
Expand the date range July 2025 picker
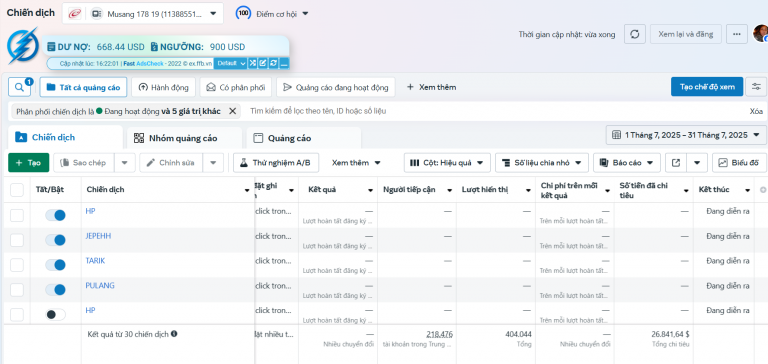[686, 135]
